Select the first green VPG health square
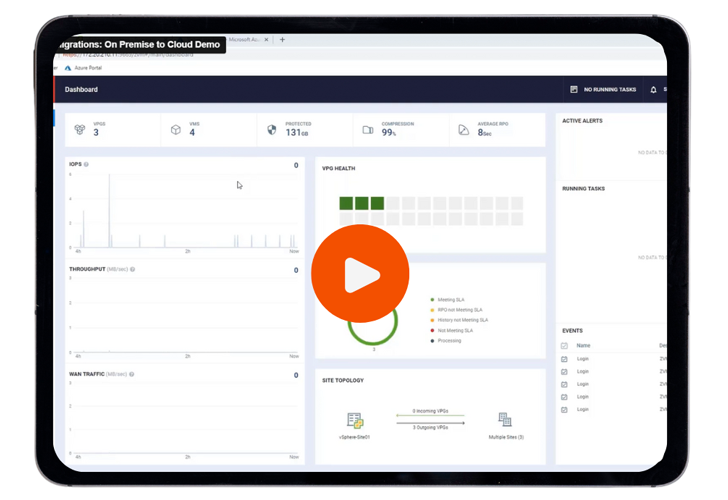The height and width of the screenshot is (500, 728). point(346,203)
